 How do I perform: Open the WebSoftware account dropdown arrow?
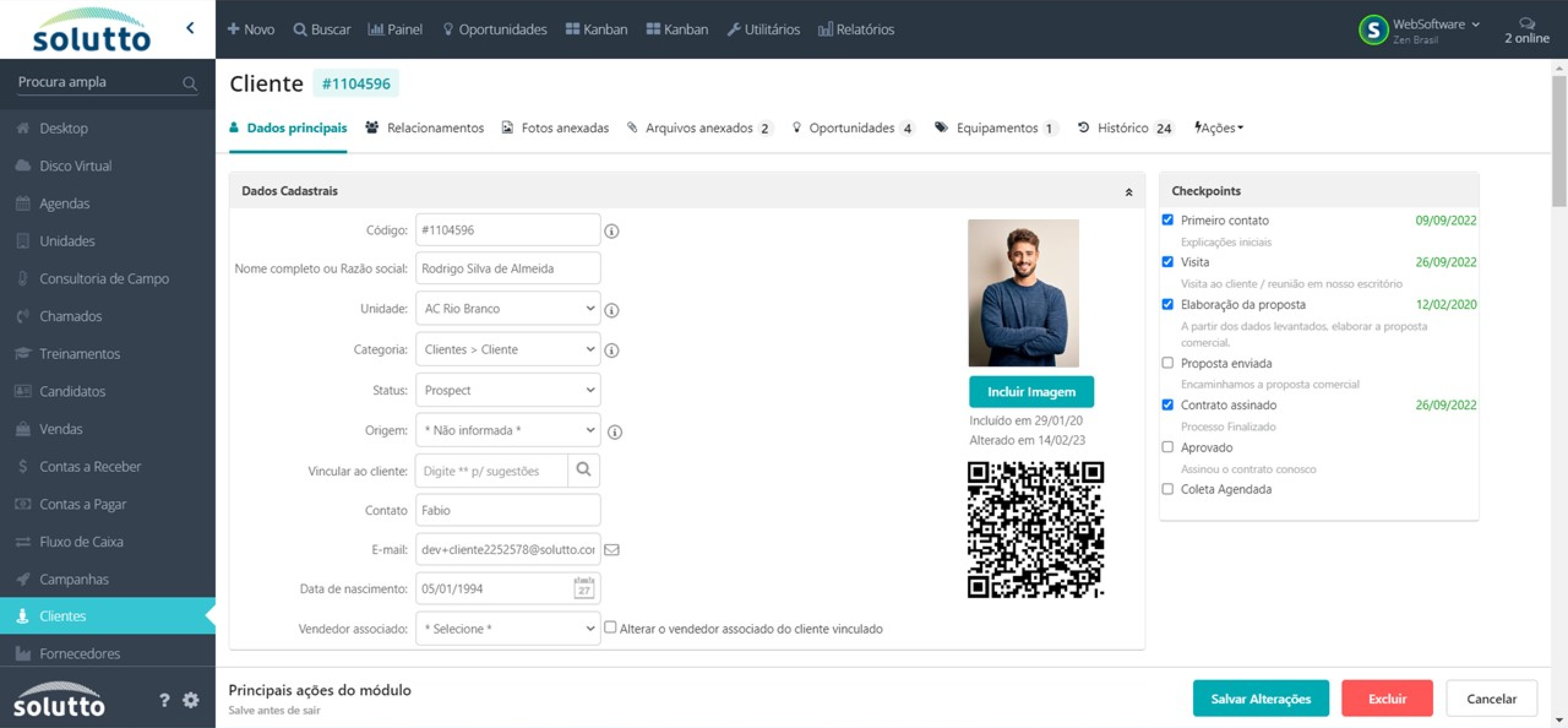1476,25
